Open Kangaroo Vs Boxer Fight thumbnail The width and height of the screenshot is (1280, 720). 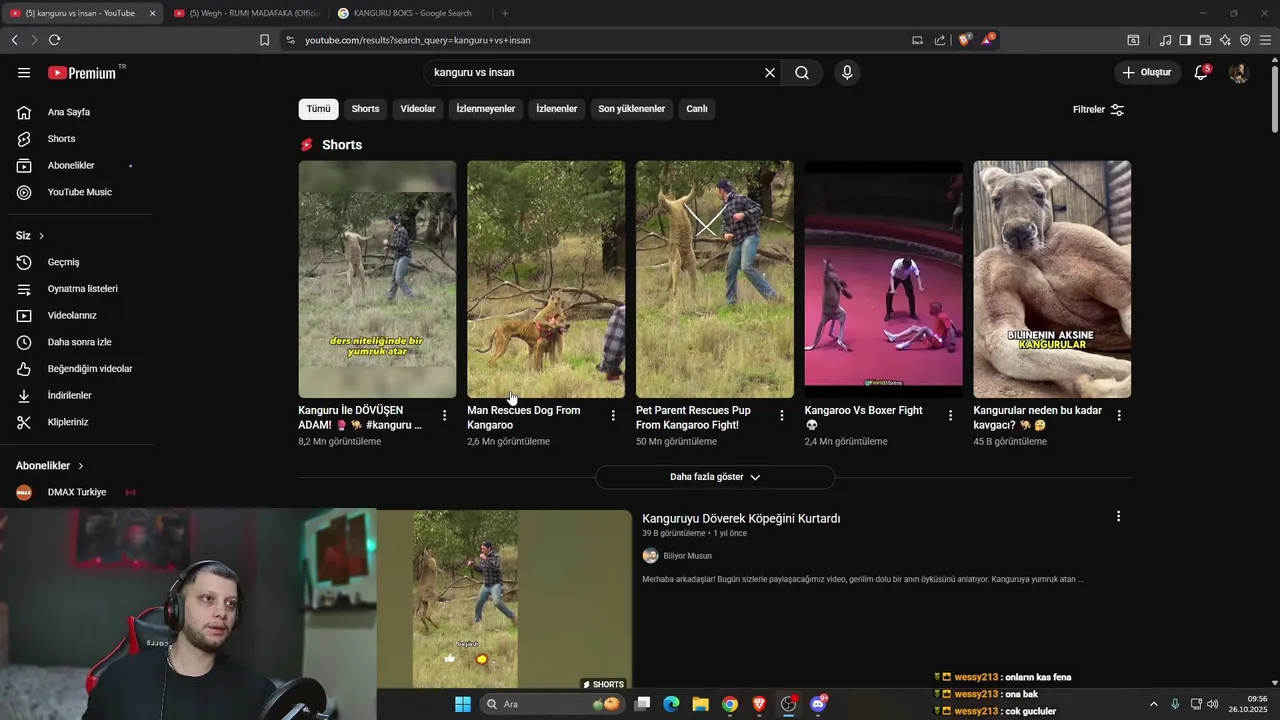point(884,279)
